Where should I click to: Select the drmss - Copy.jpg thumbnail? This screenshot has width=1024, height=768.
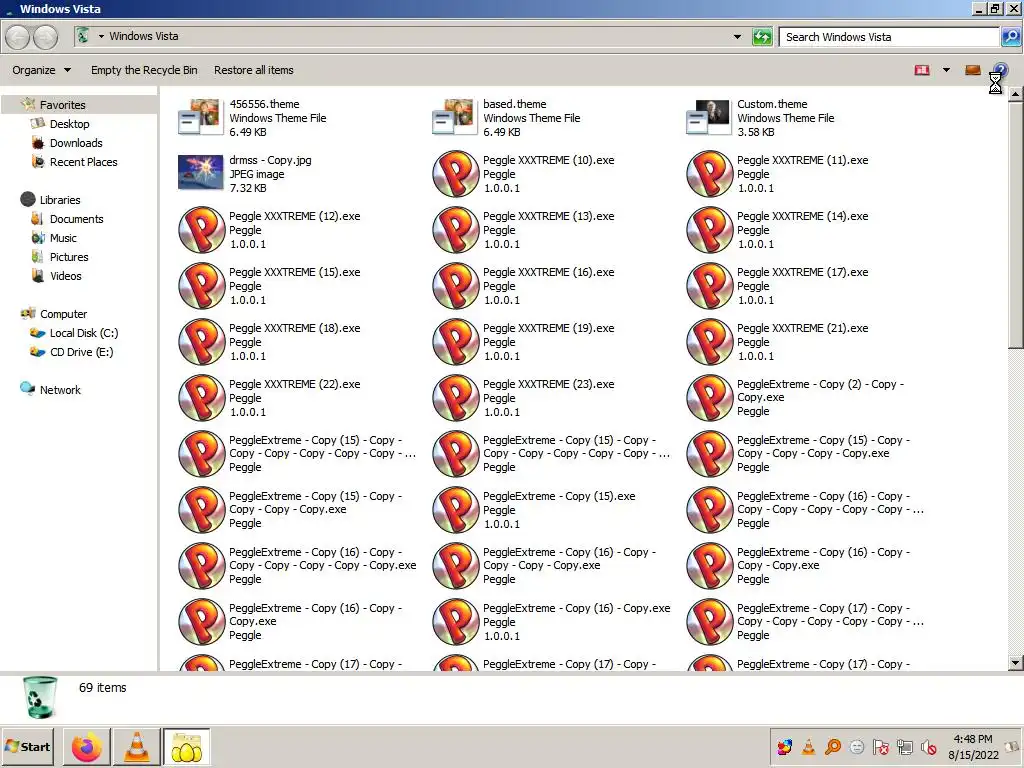[x=201, y=172]
